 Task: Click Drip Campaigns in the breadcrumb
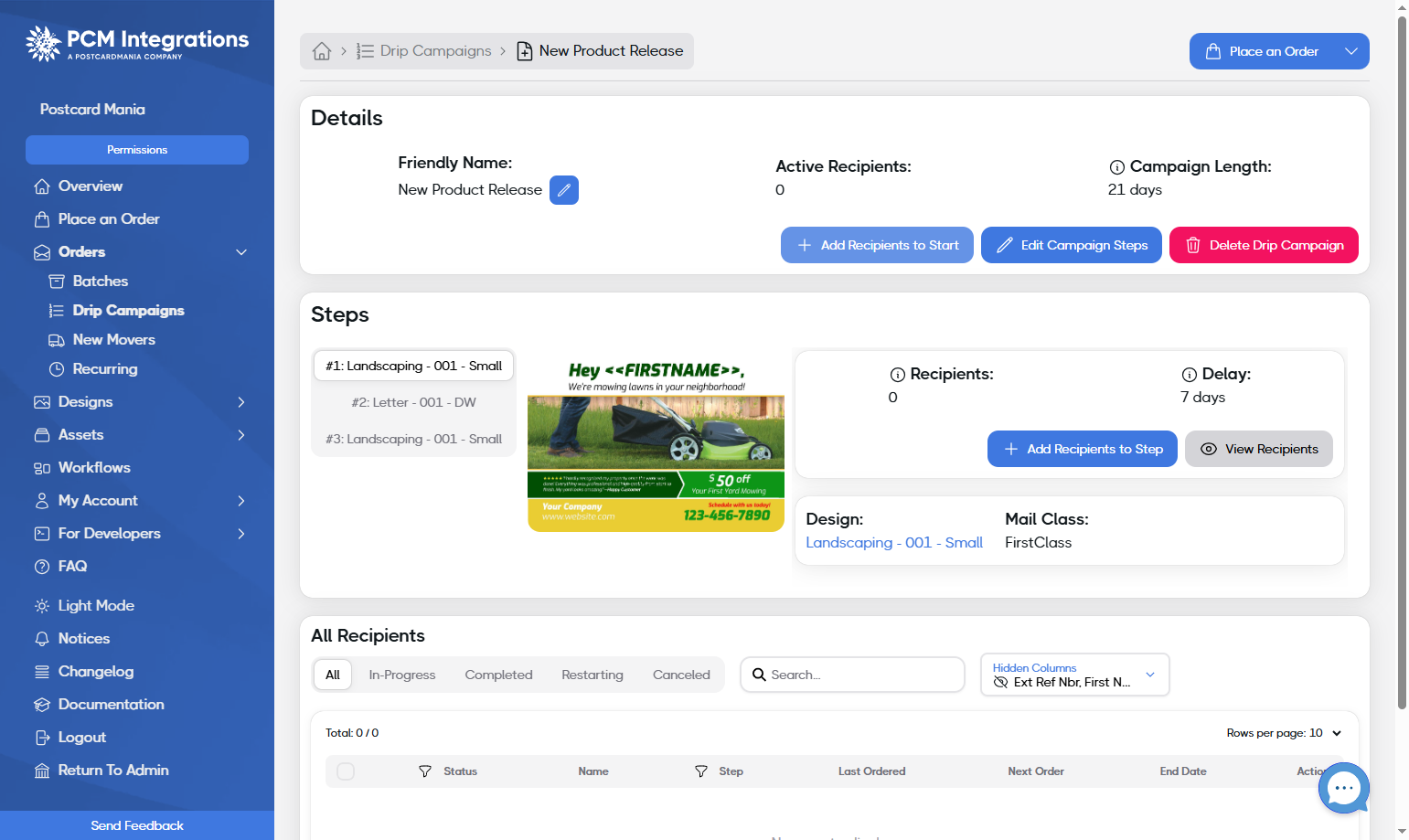[425, 51]
